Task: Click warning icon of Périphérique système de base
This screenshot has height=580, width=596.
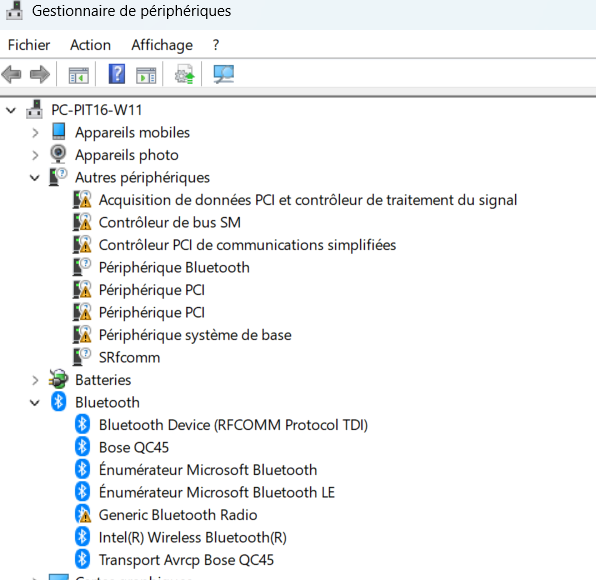Action: (82, 334)
